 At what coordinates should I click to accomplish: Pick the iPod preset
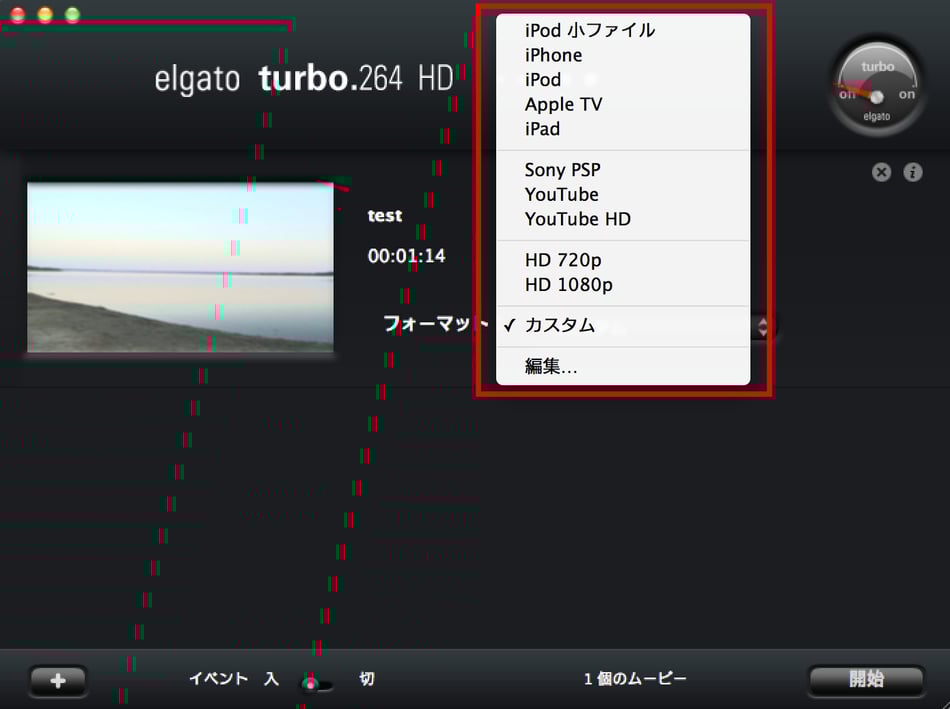tap(623, 79)
